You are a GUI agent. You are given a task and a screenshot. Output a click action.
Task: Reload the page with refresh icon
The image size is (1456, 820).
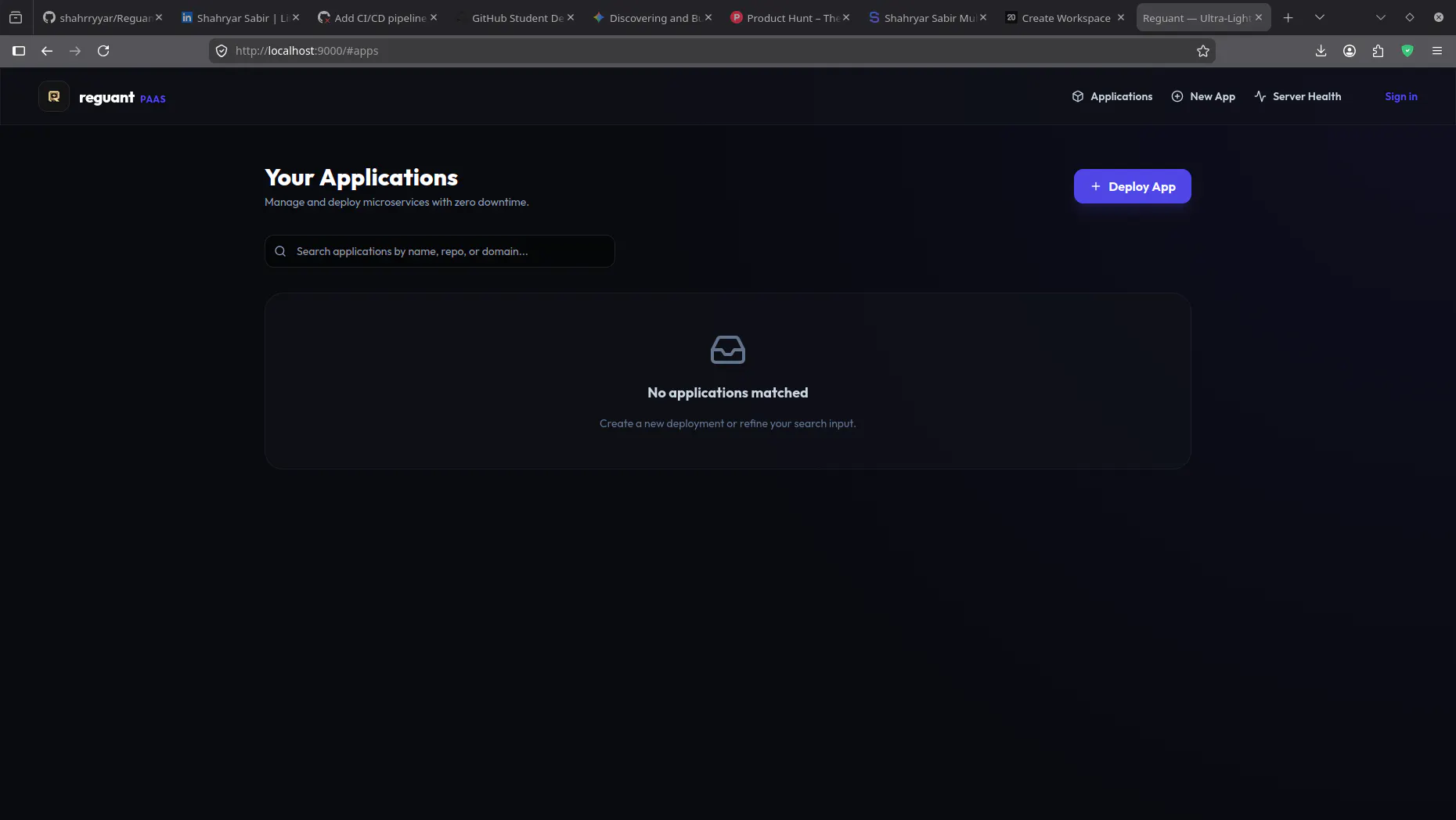103,51
